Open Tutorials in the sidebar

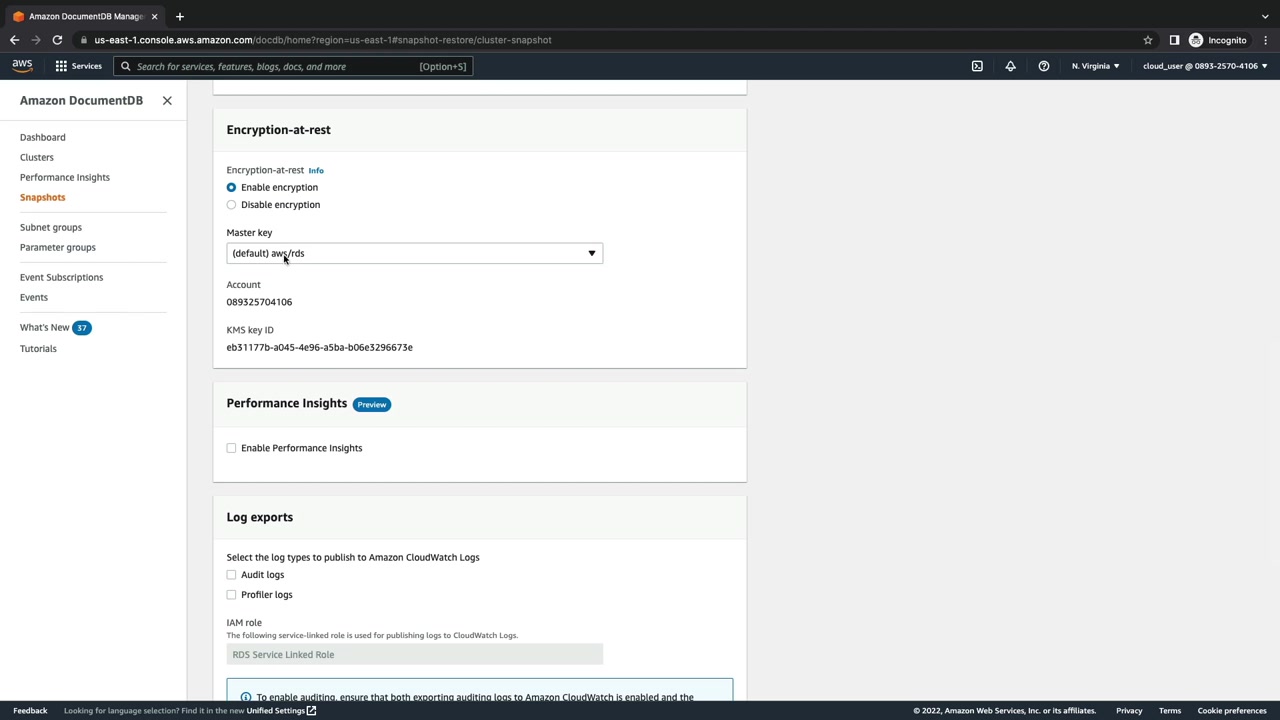38,348
